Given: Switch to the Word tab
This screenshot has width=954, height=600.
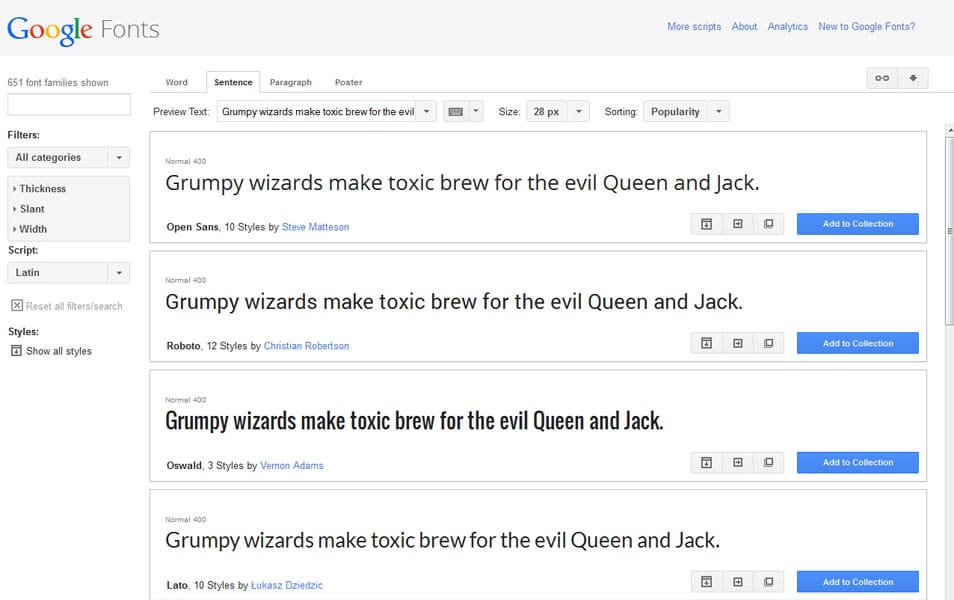Looking at the screenshot, I should (177, 82).
